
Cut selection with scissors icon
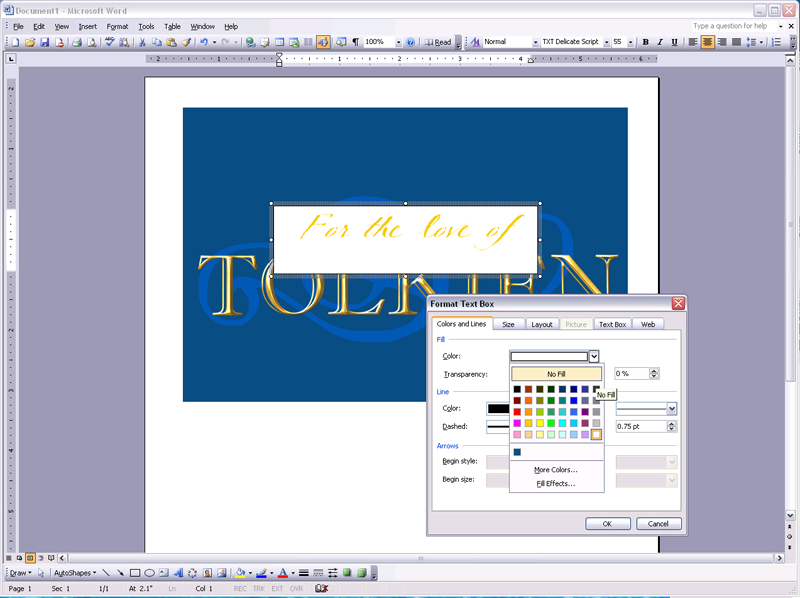point(142,42)
